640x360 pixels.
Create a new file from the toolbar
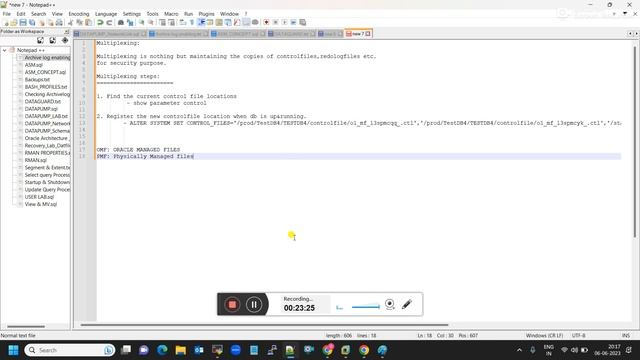[6, 22]
